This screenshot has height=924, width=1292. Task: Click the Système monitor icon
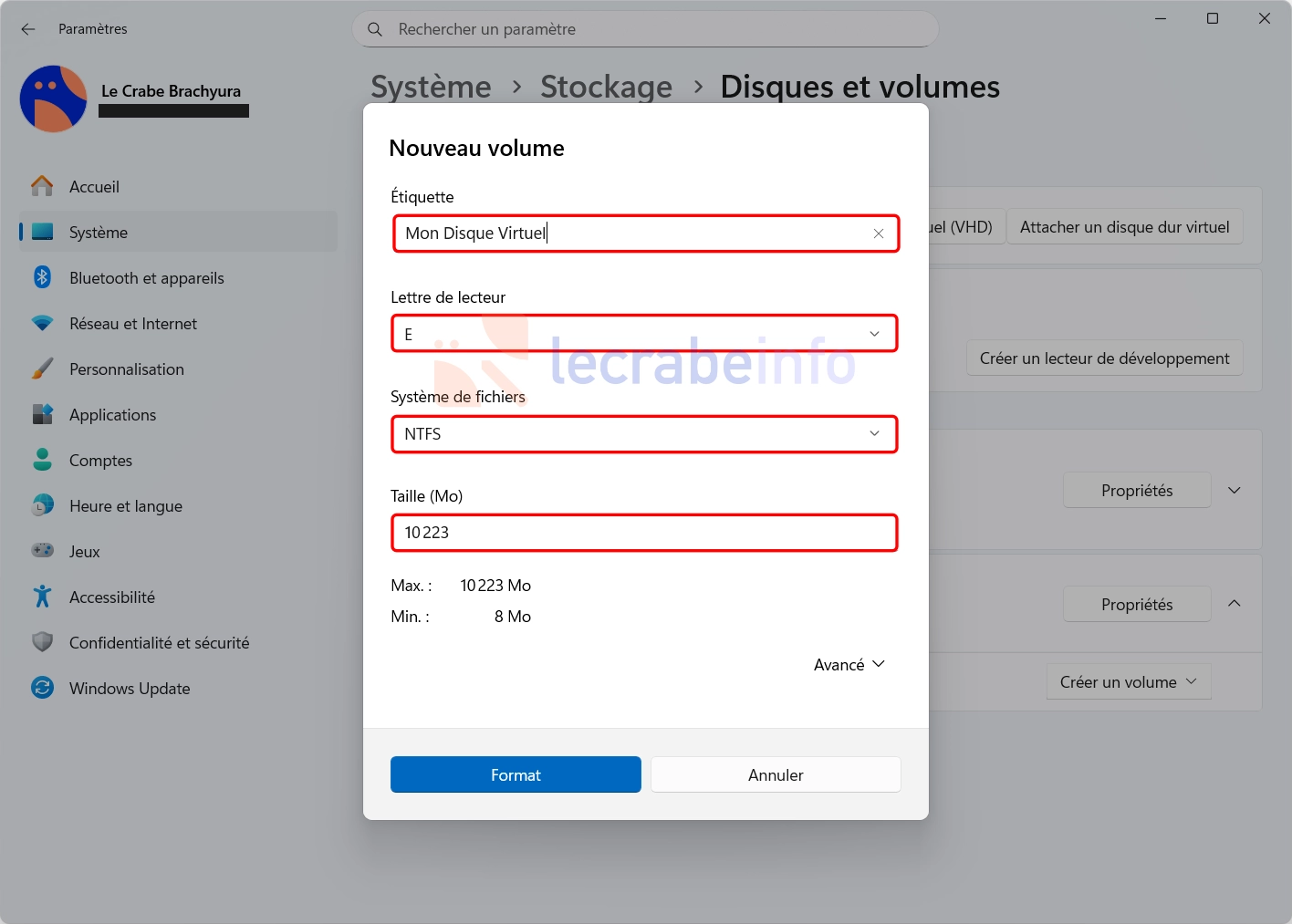click(42, 232)
